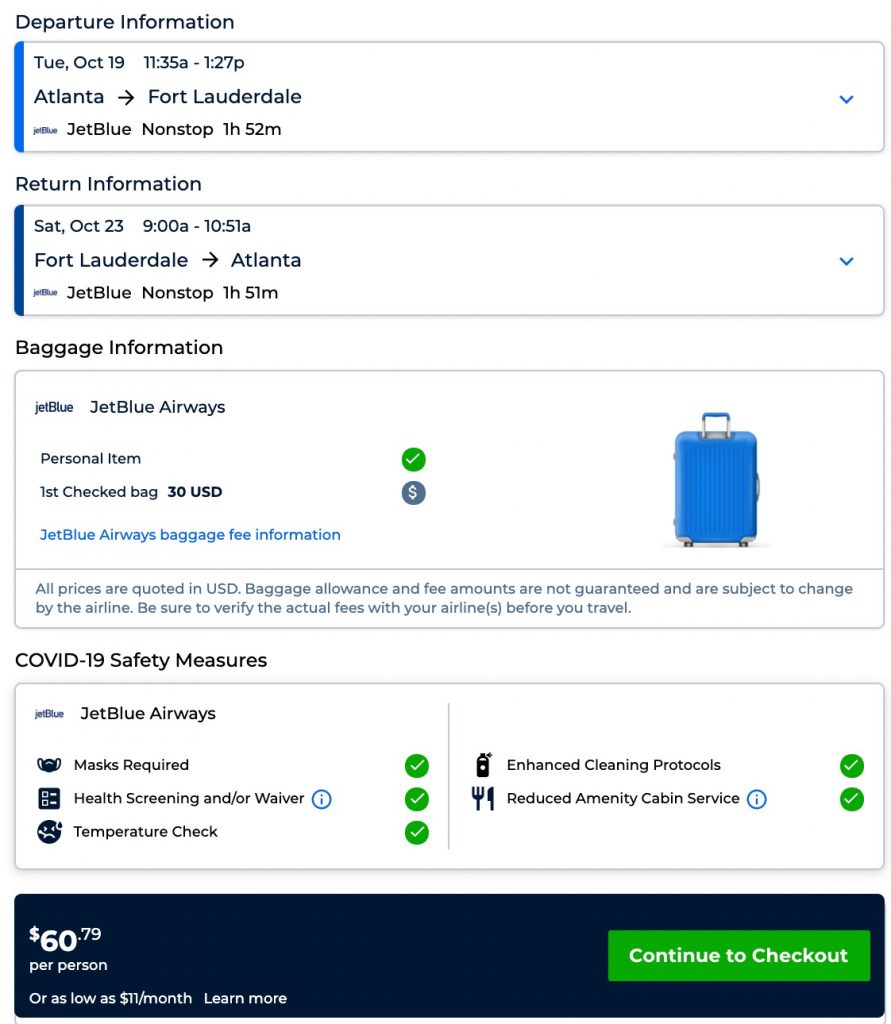Click the green checkmark next to Masks Required
This screenshot has height=1024, width=891.
417,766
